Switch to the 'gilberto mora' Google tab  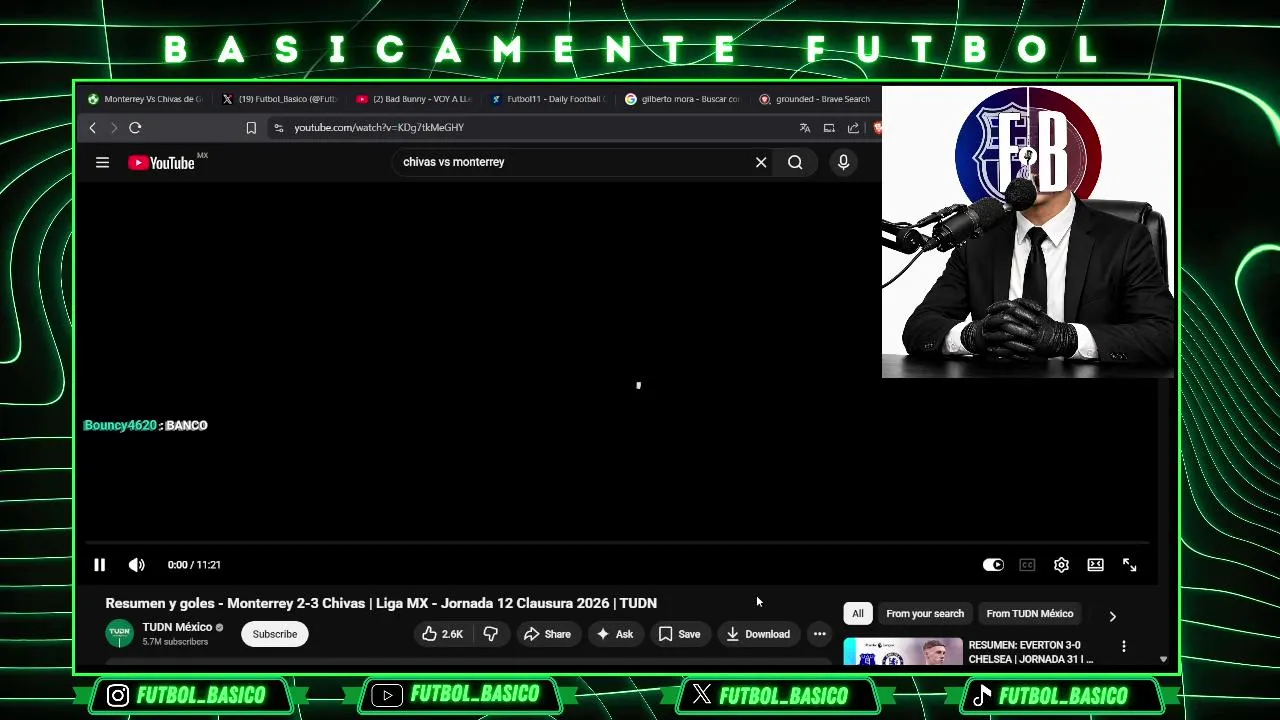coord(682,99)
